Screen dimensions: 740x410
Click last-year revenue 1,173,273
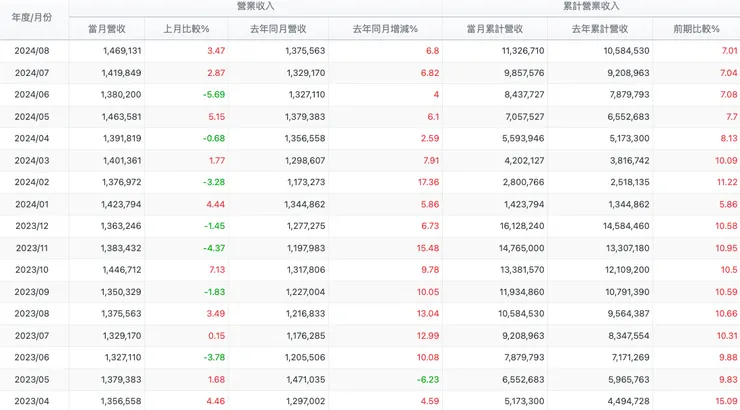pyautogui.click(x=306, y=182)
